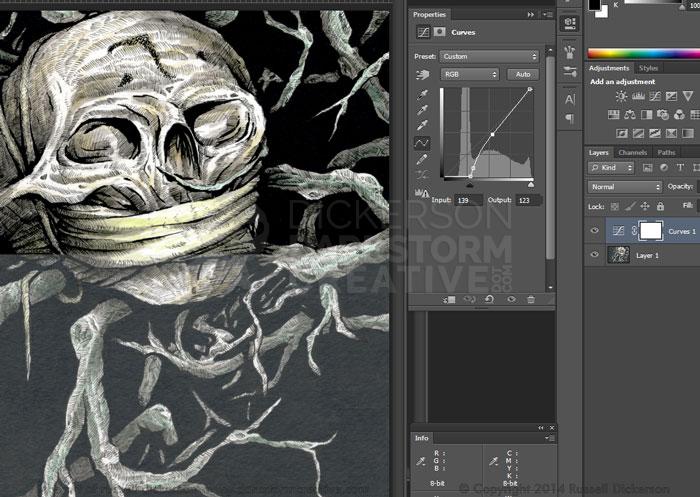Toggle the pixel layers filter
Image resolution: width=700 pixels, height=497 pixels.
pyautogui.click(x=647, y=167)
